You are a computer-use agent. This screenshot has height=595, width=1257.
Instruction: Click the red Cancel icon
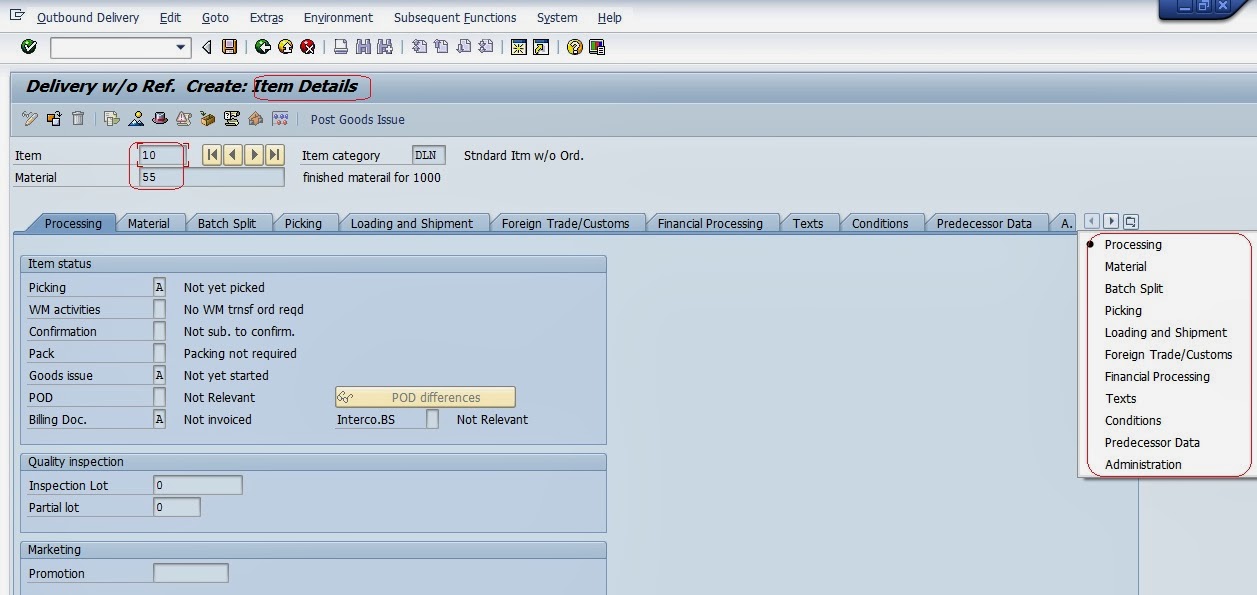(308, 47)
